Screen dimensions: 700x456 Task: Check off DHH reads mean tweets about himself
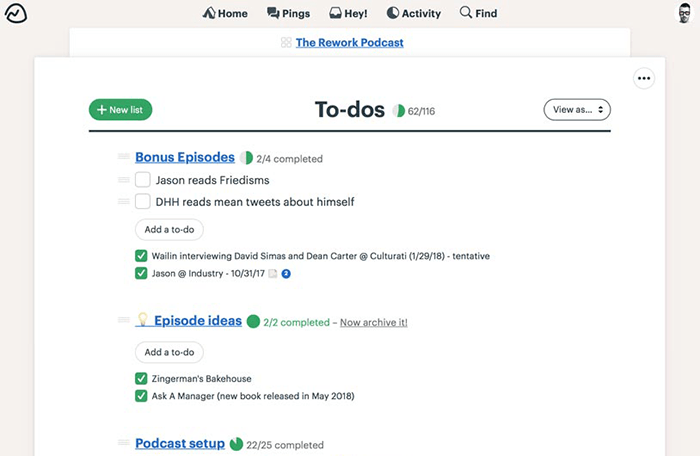[x=143, y=202]
